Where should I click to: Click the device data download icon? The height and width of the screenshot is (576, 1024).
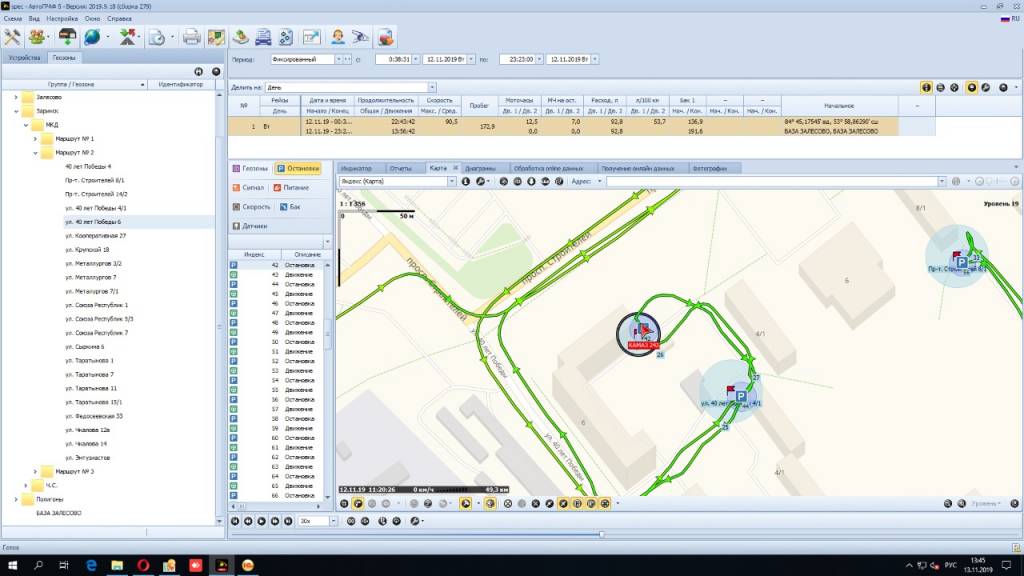tap(67, 37)
